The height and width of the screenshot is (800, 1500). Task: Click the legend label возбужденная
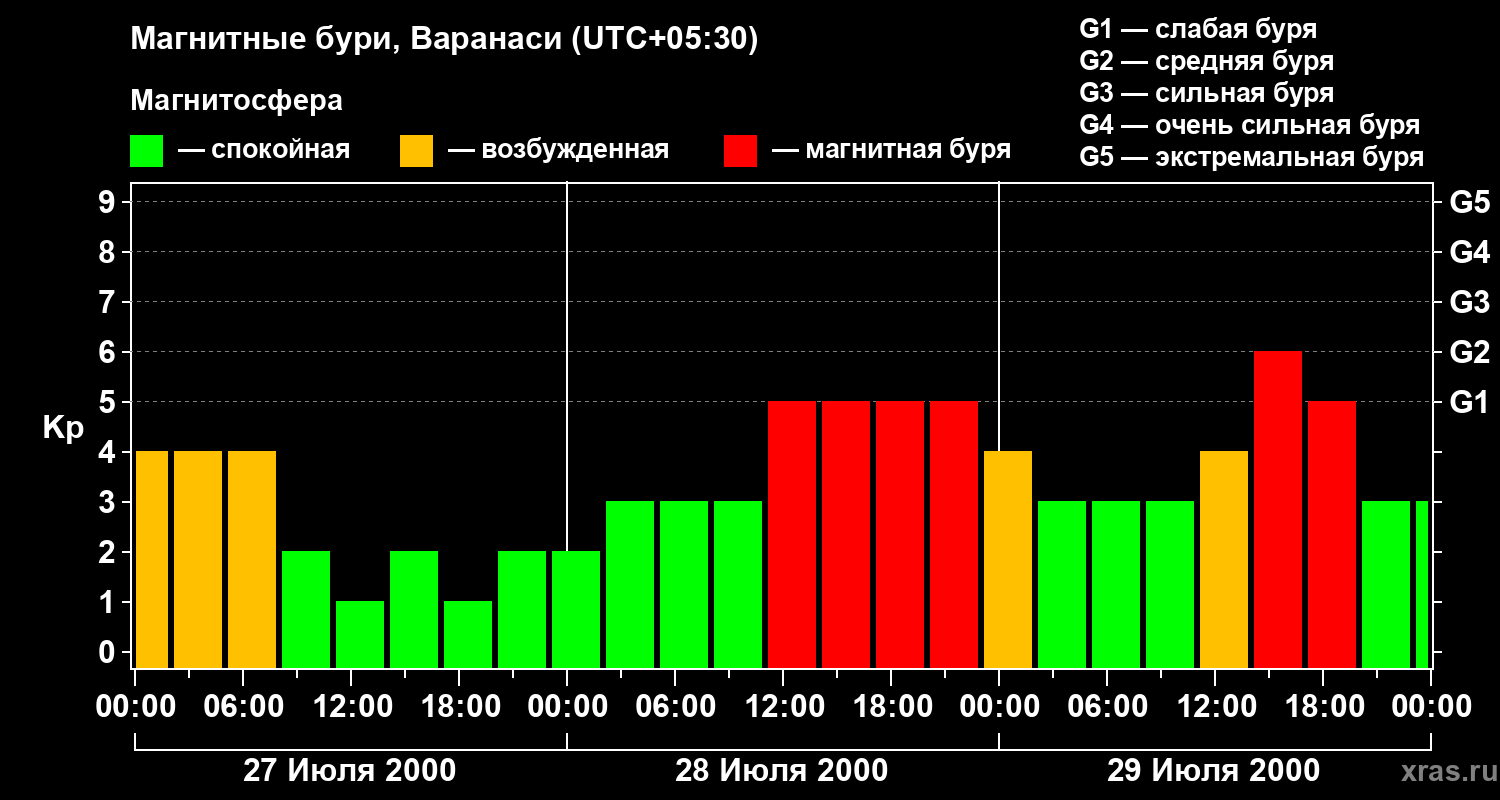575,150
